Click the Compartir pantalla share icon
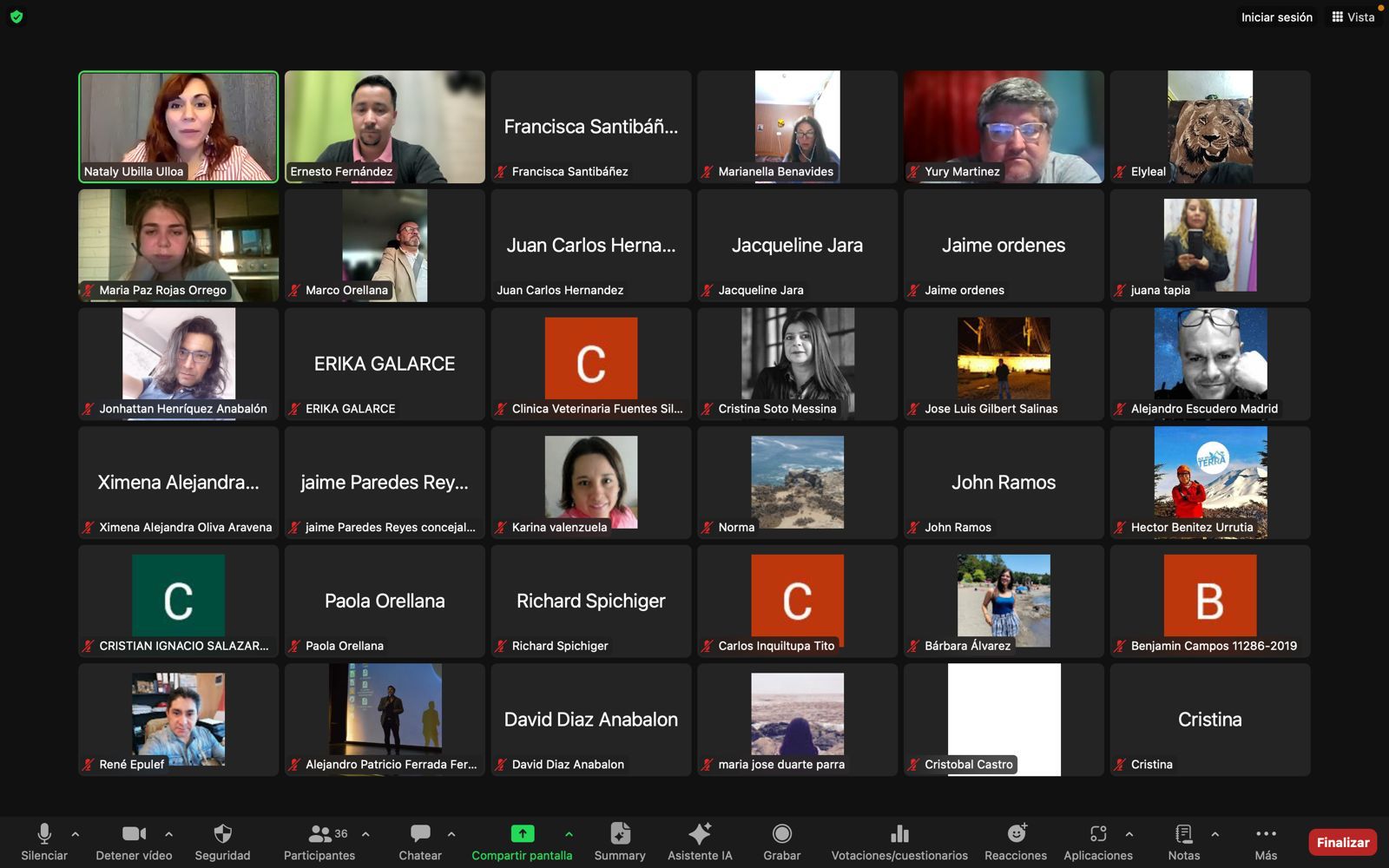1389x868 pixels. (x=522, y=834)
